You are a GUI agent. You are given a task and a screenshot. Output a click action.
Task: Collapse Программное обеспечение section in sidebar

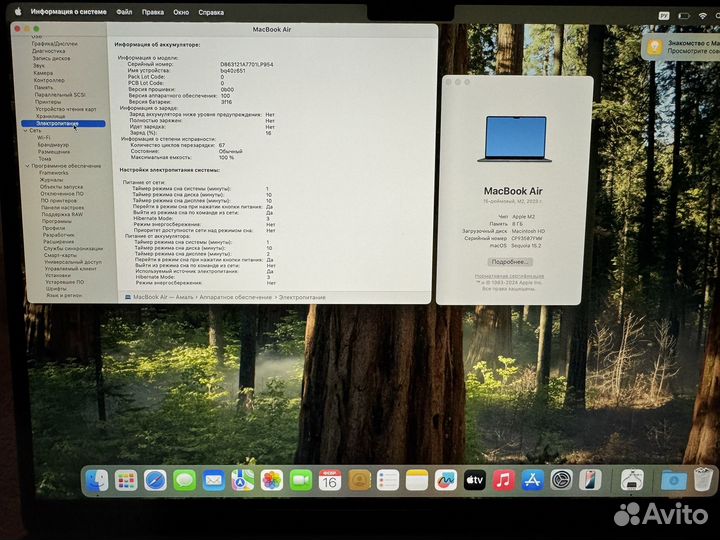point(27,166)
